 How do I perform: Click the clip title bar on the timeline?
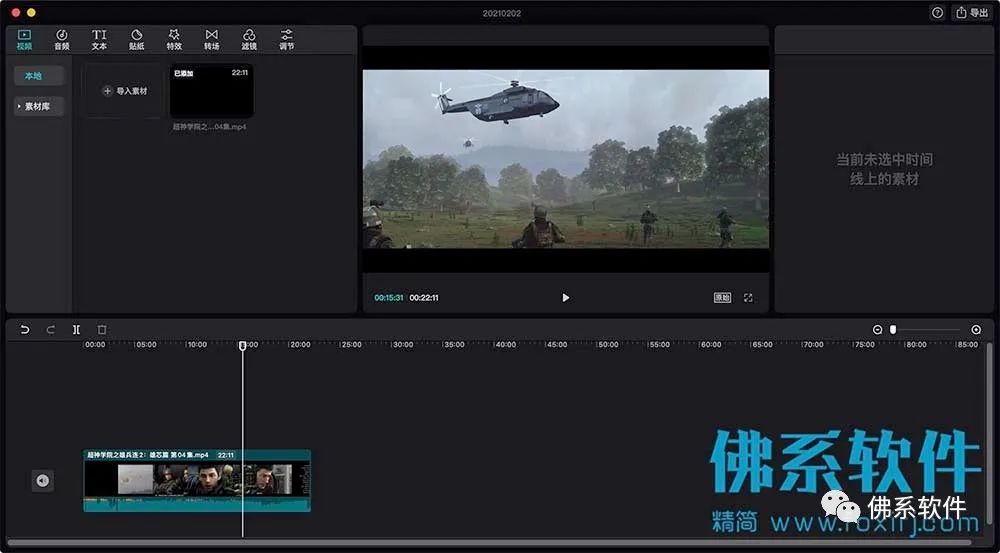pos(197,455)
